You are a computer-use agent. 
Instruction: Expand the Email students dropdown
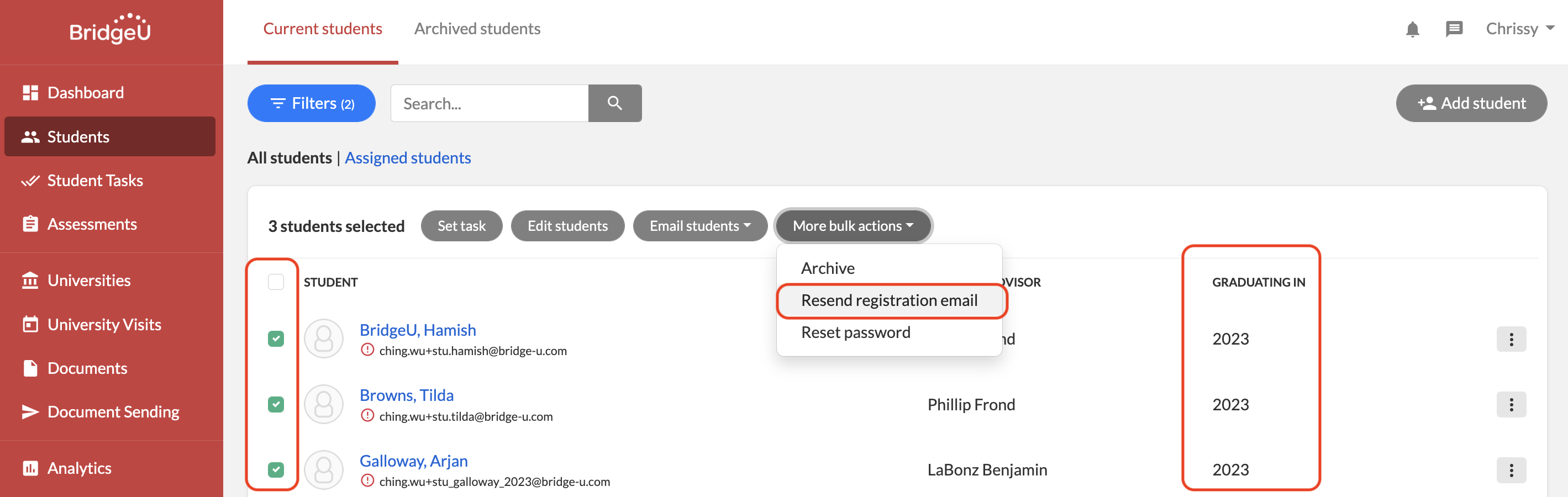click(x=700, y=226)
